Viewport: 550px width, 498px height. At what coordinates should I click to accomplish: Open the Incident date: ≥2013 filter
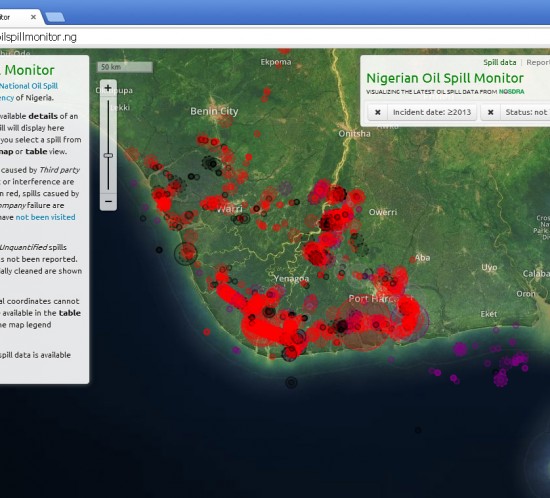click(432, 112)
